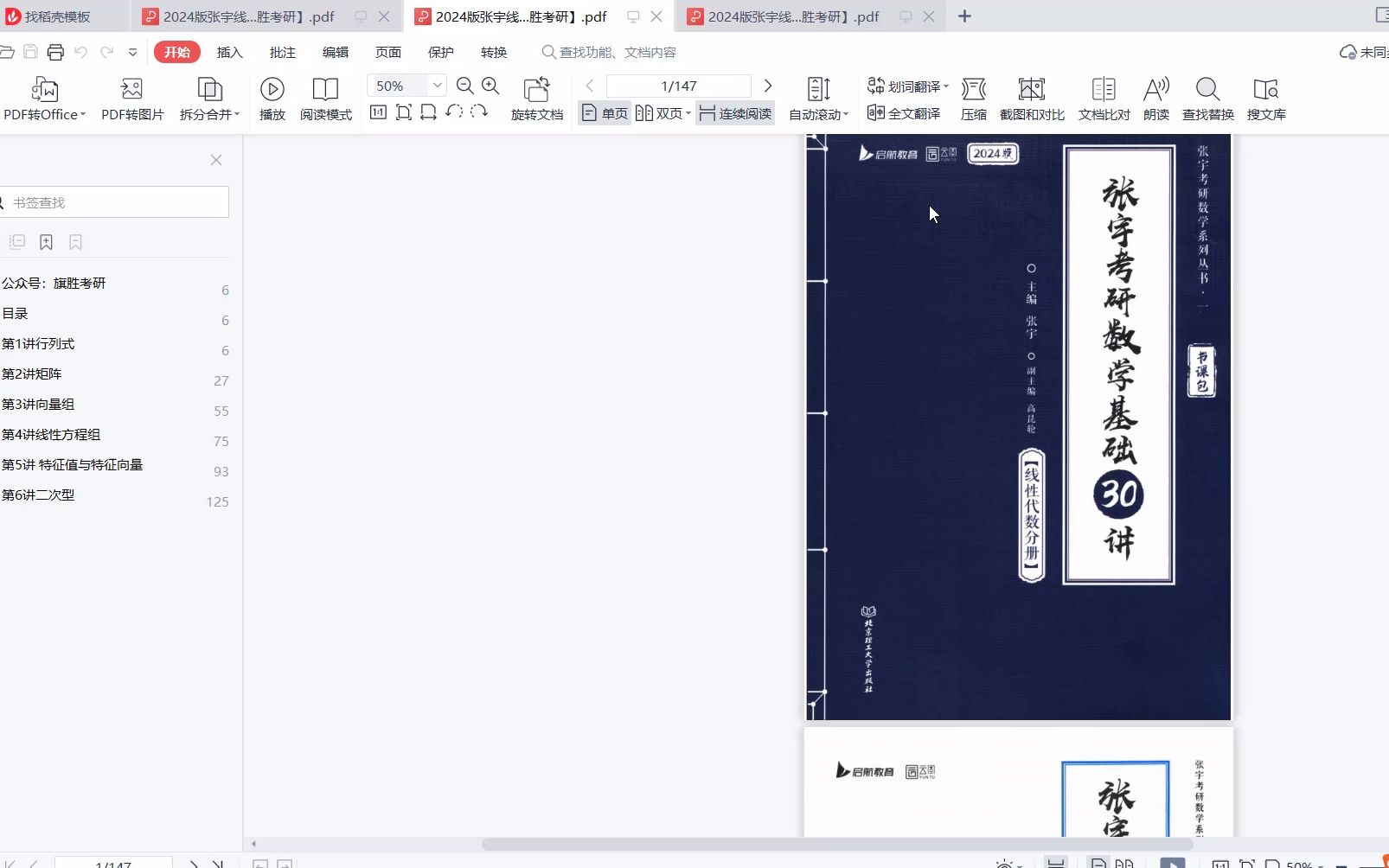Click the horizontal scrollbar thumb
Image resolution: width=1389 pixels, height=868 pixels.
(x=837, y=844)
